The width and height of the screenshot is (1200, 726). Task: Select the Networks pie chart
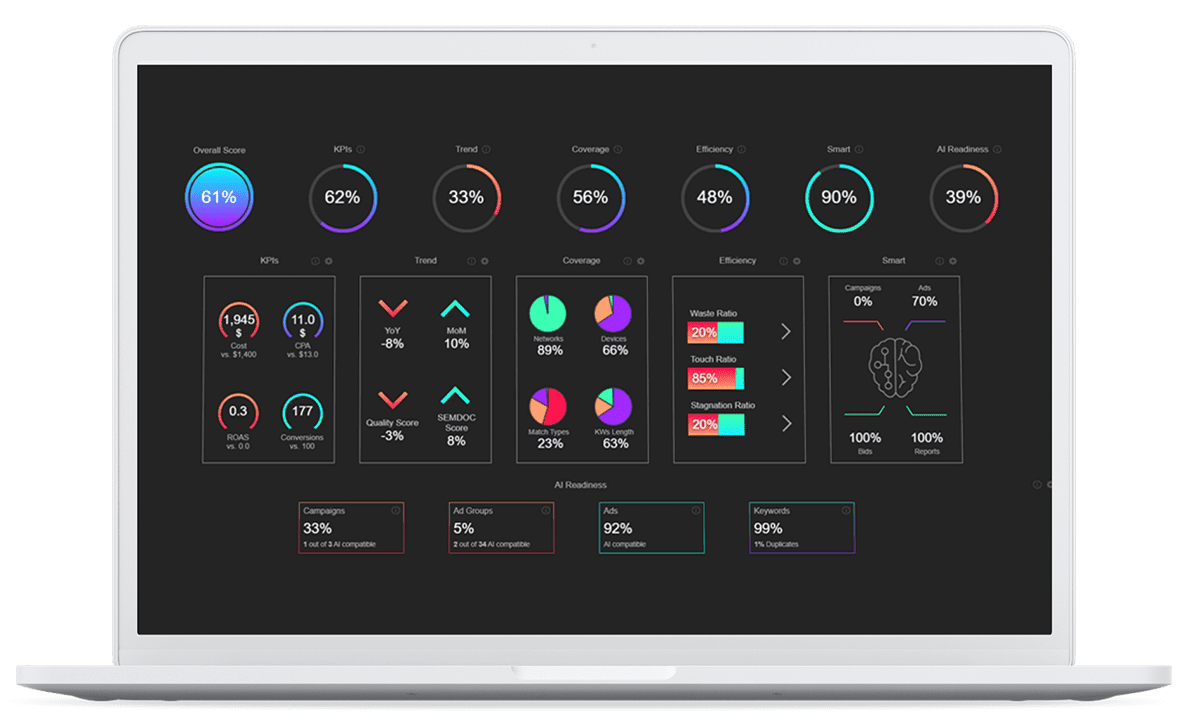coord(548,312)
